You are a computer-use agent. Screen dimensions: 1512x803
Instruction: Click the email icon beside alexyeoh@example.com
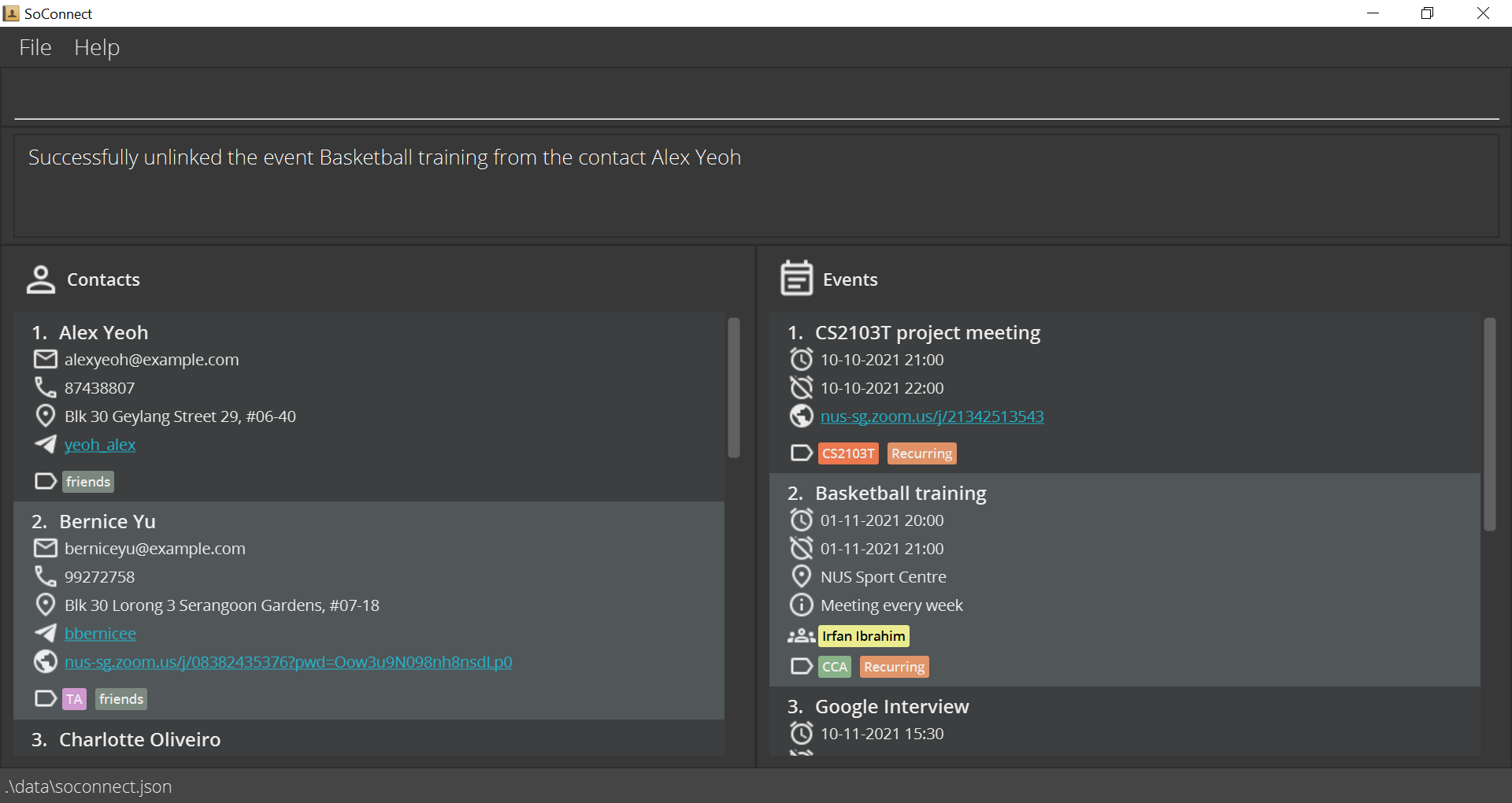click(x=46, y=360)
